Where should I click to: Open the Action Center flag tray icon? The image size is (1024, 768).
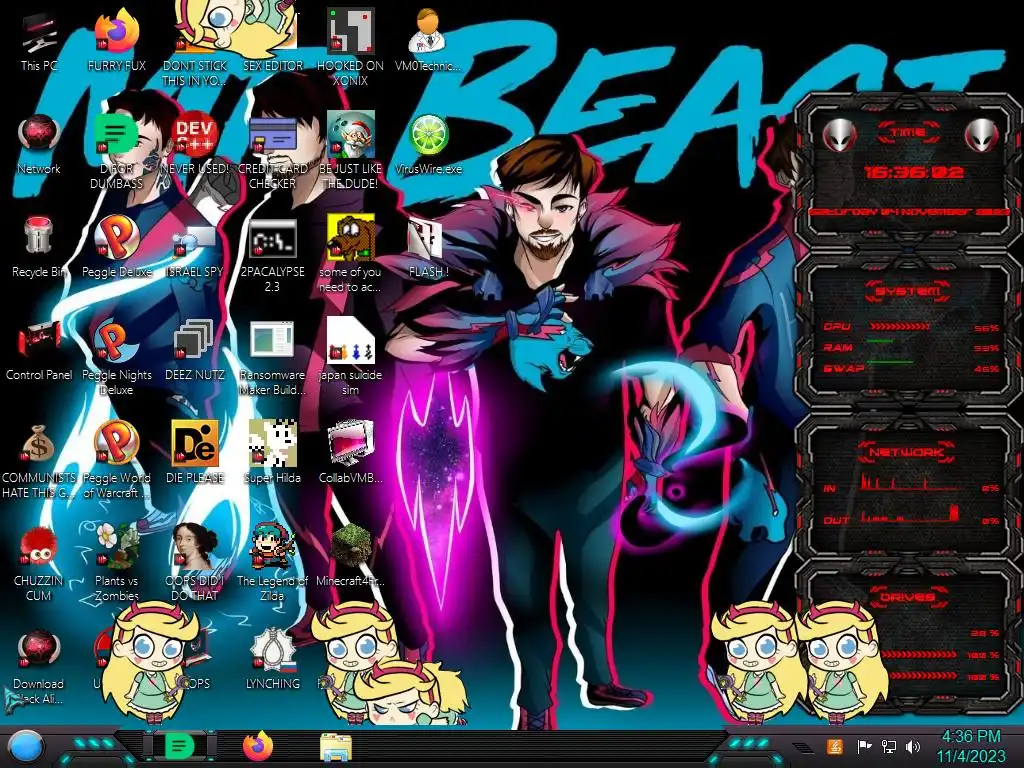864,746
